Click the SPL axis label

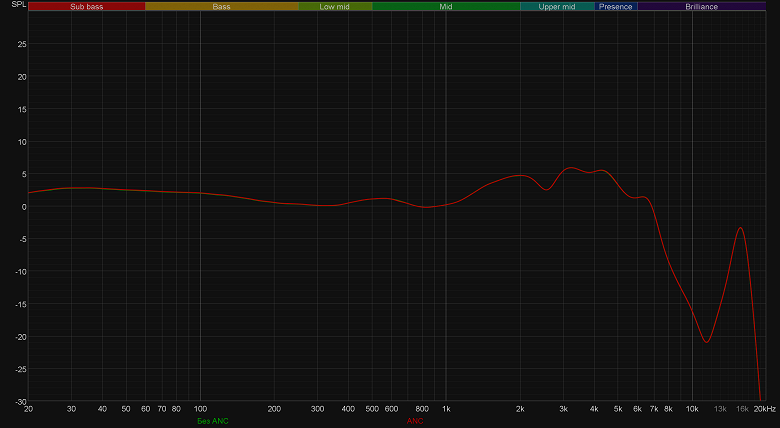(18, 4)
